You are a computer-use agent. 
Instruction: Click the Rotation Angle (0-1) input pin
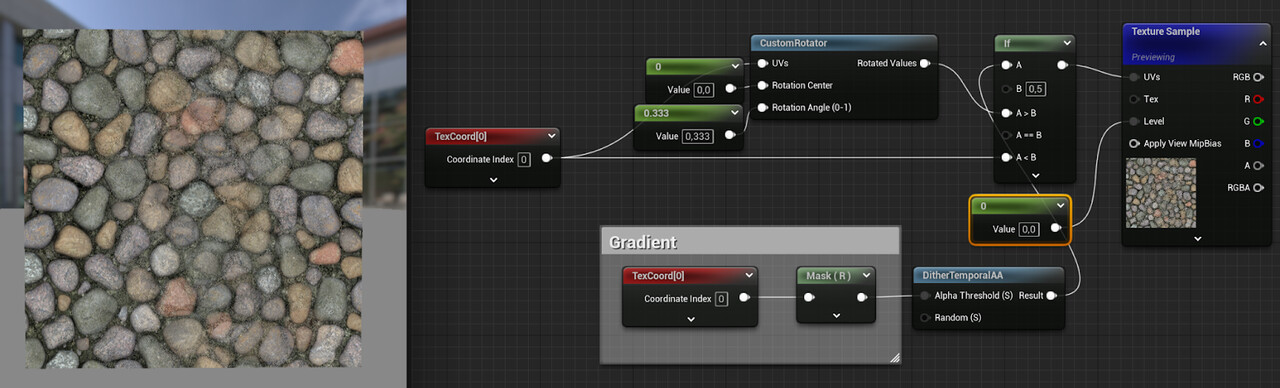[763, 108]
